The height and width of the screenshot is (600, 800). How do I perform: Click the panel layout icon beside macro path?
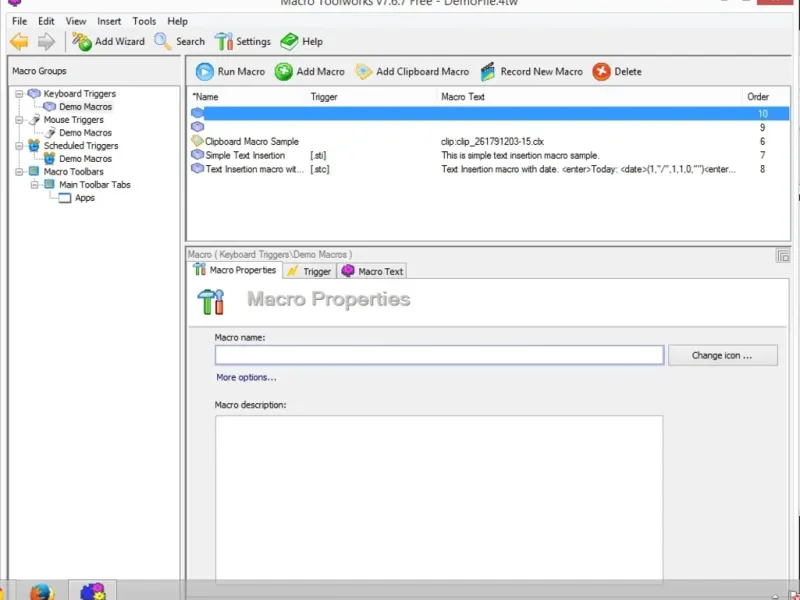coord(783,256)
